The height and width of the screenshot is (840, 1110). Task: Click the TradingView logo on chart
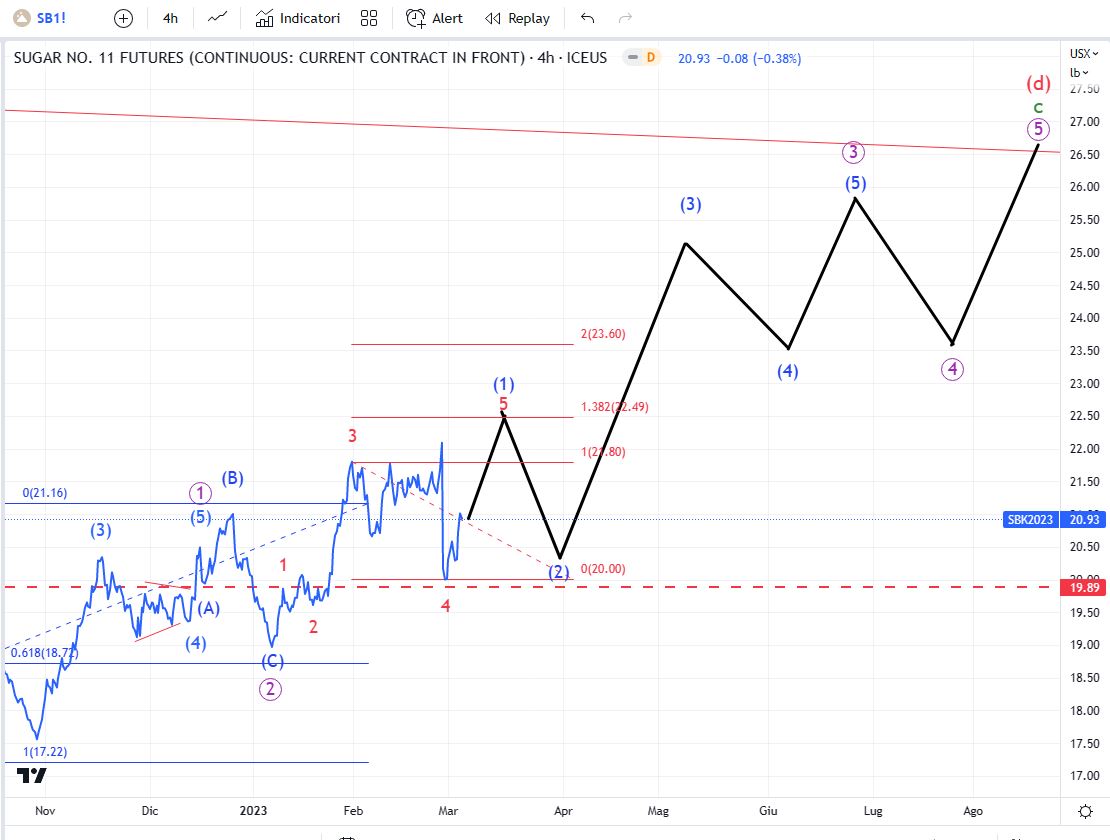(x=32, y=776)
